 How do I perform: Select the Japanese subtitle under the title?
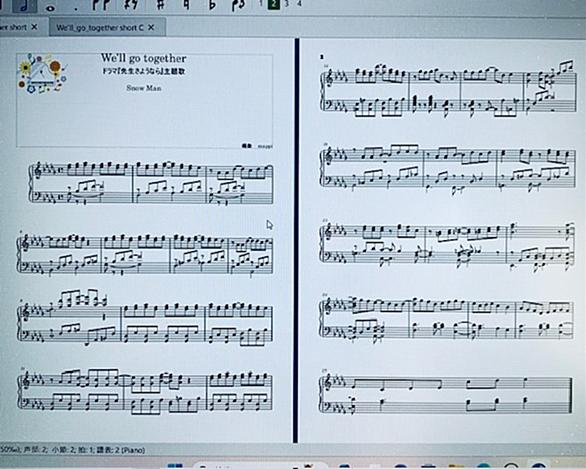click(x=144, y=71)
